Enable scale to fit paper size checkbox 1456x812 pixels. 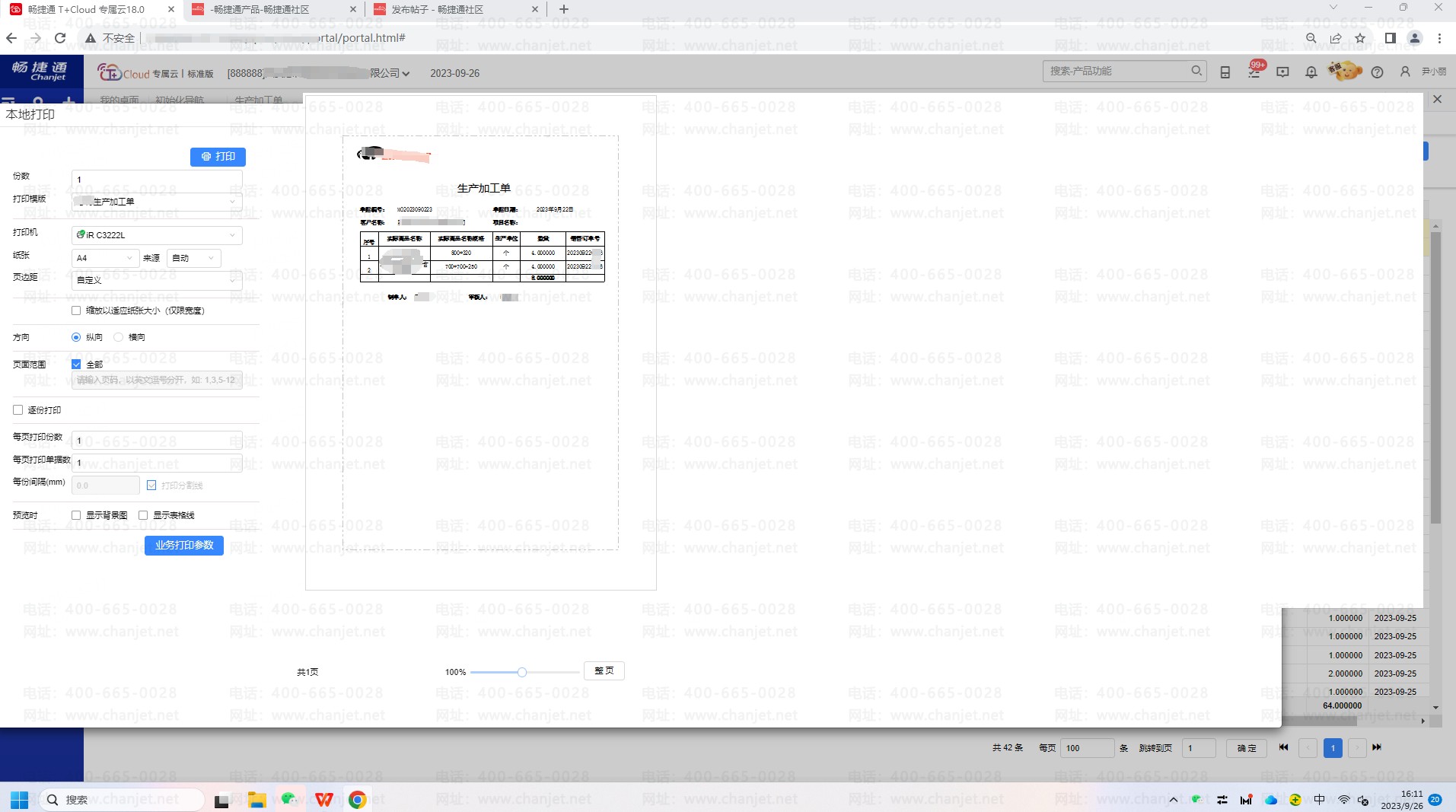[76, 310]
